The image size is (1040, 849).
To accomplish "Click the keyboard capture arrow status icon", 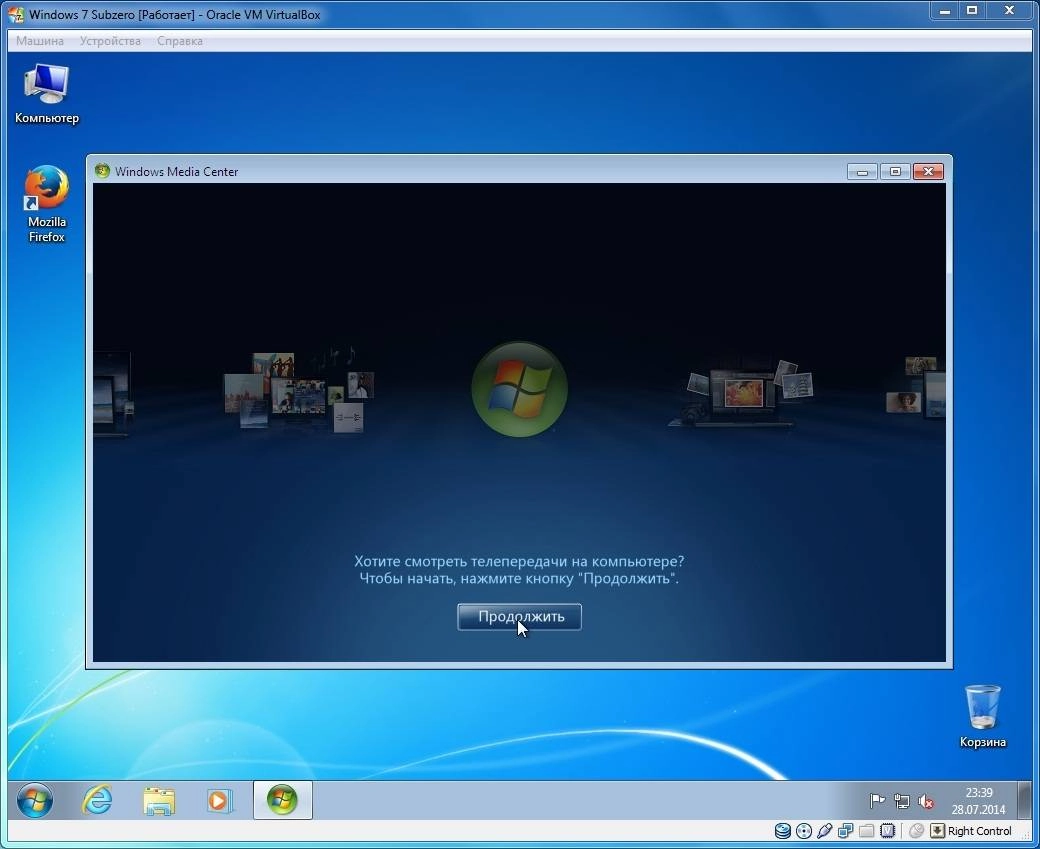I will coord(937,831).
